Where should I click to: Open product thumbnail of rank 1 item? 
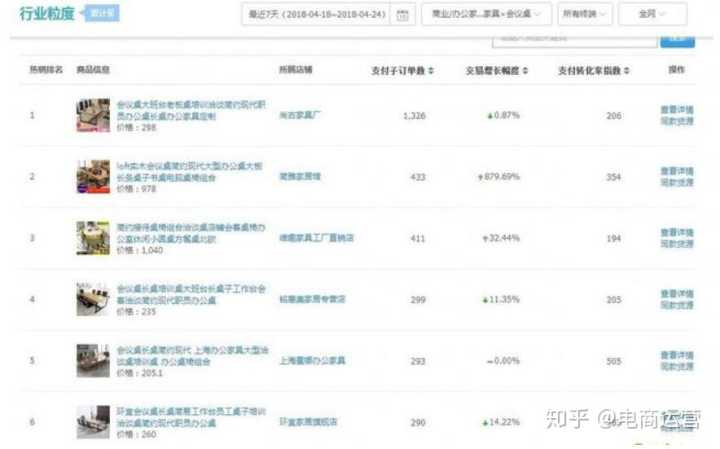click(93, 115)
